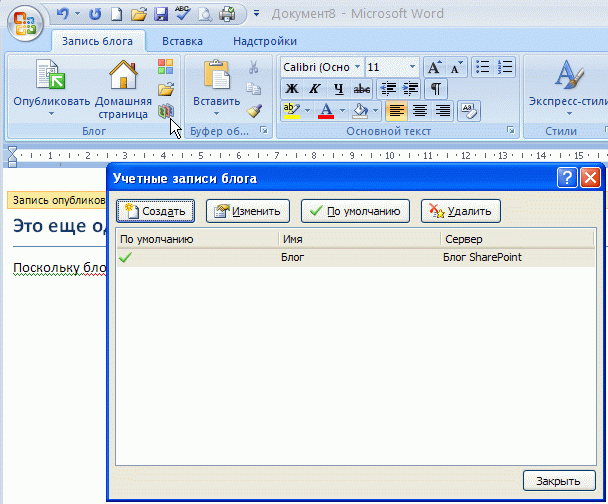Click the text highlight color button
608x504 pixels.
pyautogui.click(x=291, y=110)
